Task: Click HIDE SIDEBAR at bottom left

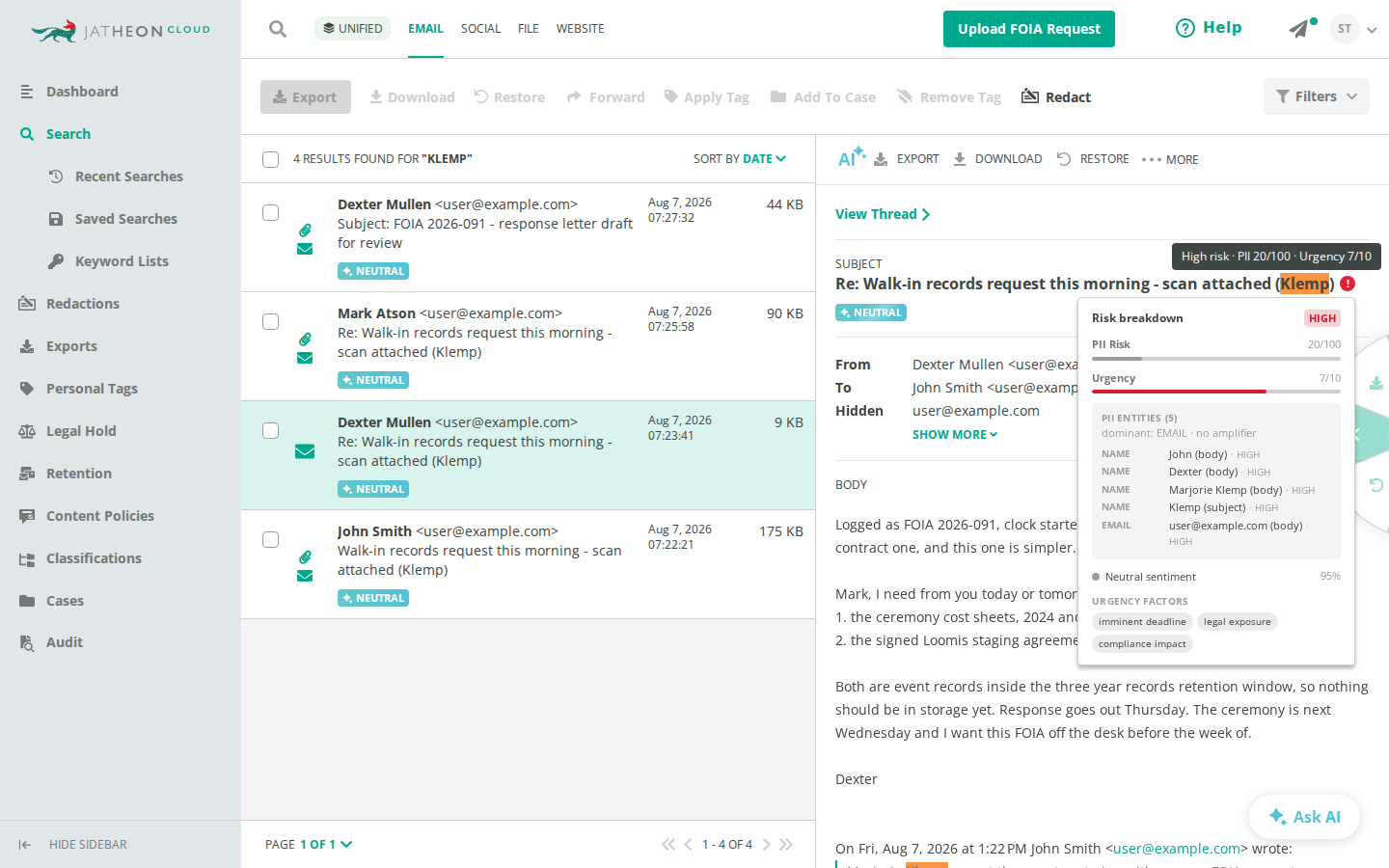Action: pos(72,844)
